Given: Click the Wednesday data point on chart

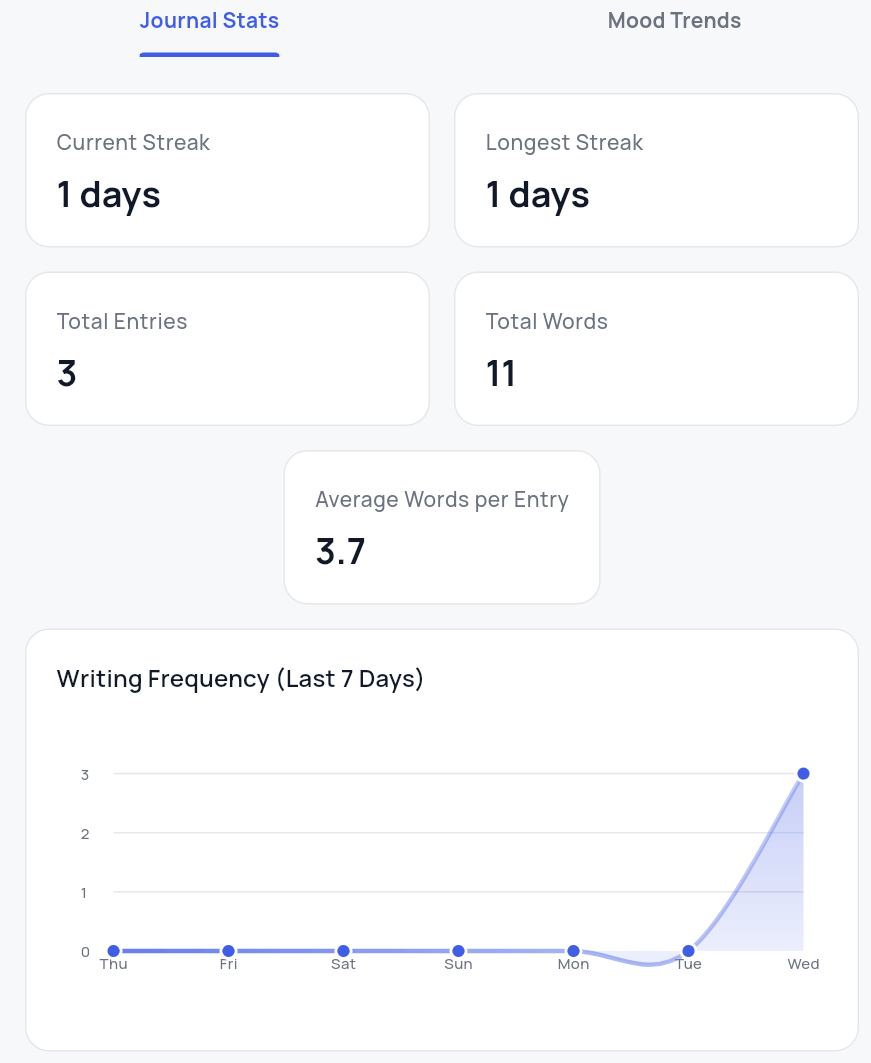Looking at the screenshot, I should tap(803, 774).
